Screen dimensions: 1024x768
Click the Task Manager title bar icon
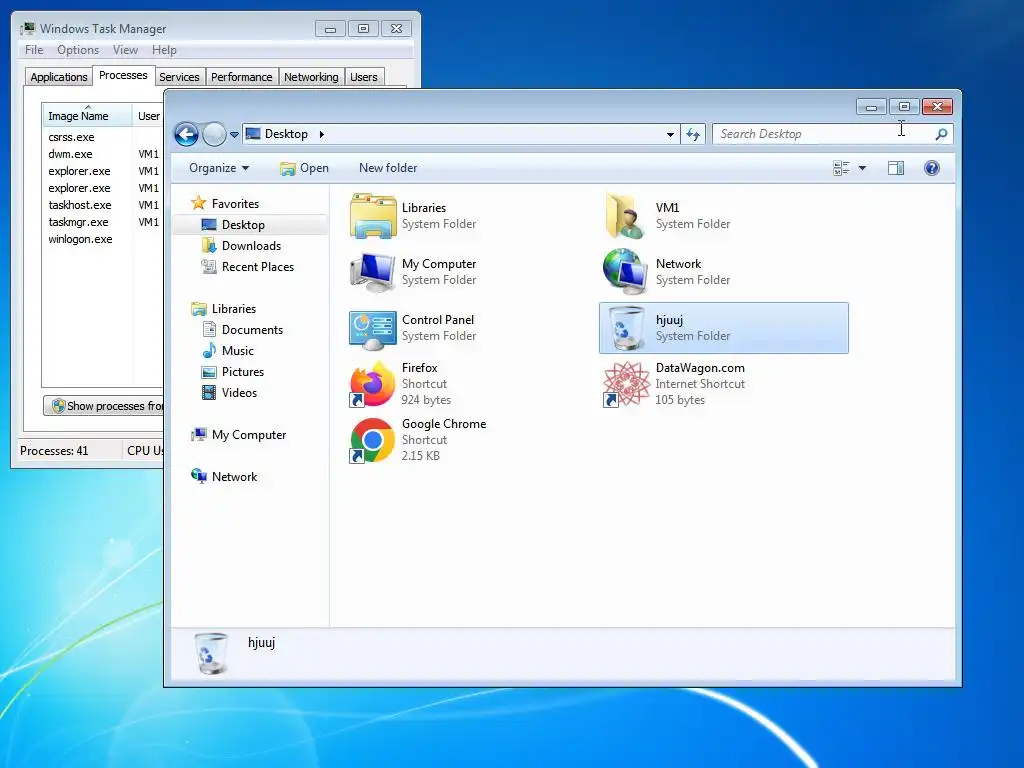coord(28,28)
